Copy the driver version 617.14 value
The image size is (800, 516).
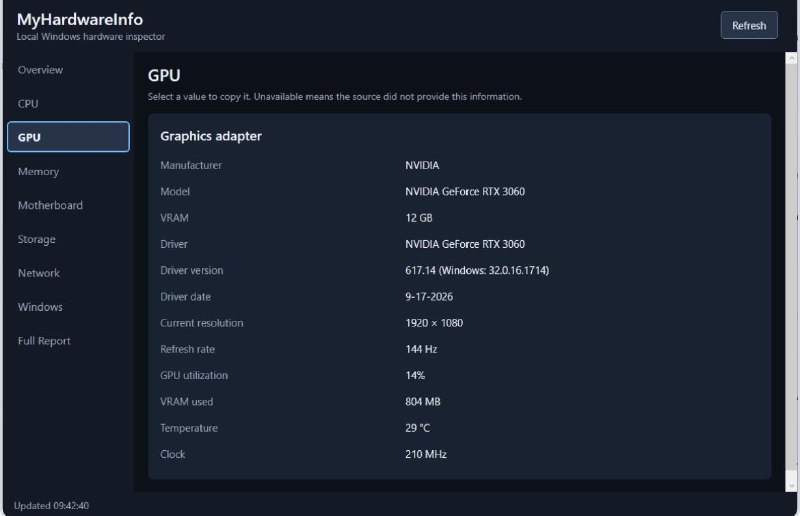click(477, 271)
